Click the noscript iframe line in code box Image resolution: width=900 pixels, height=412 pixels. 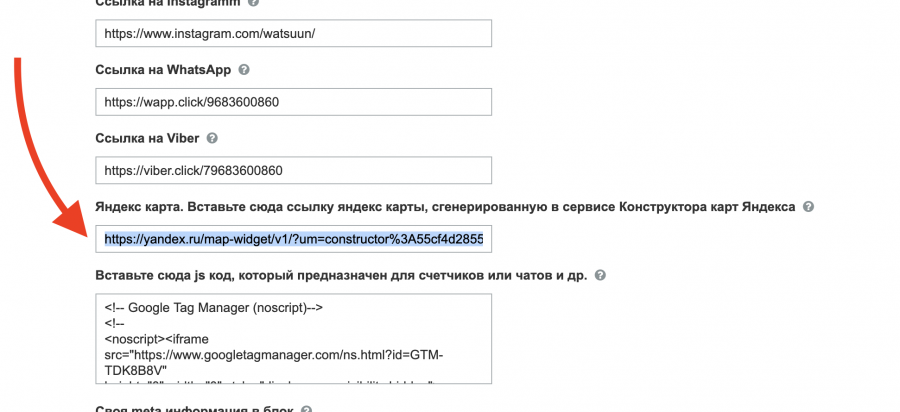click(x=173, y=339)
